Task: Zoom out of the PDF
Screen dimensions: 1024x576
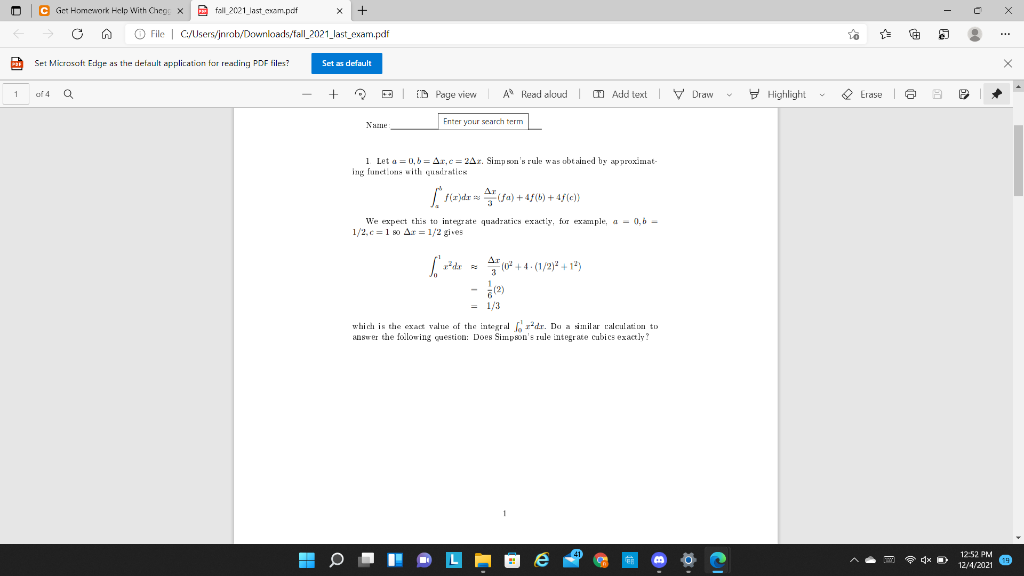Action: pyautogui.click(x=306, y=94)
